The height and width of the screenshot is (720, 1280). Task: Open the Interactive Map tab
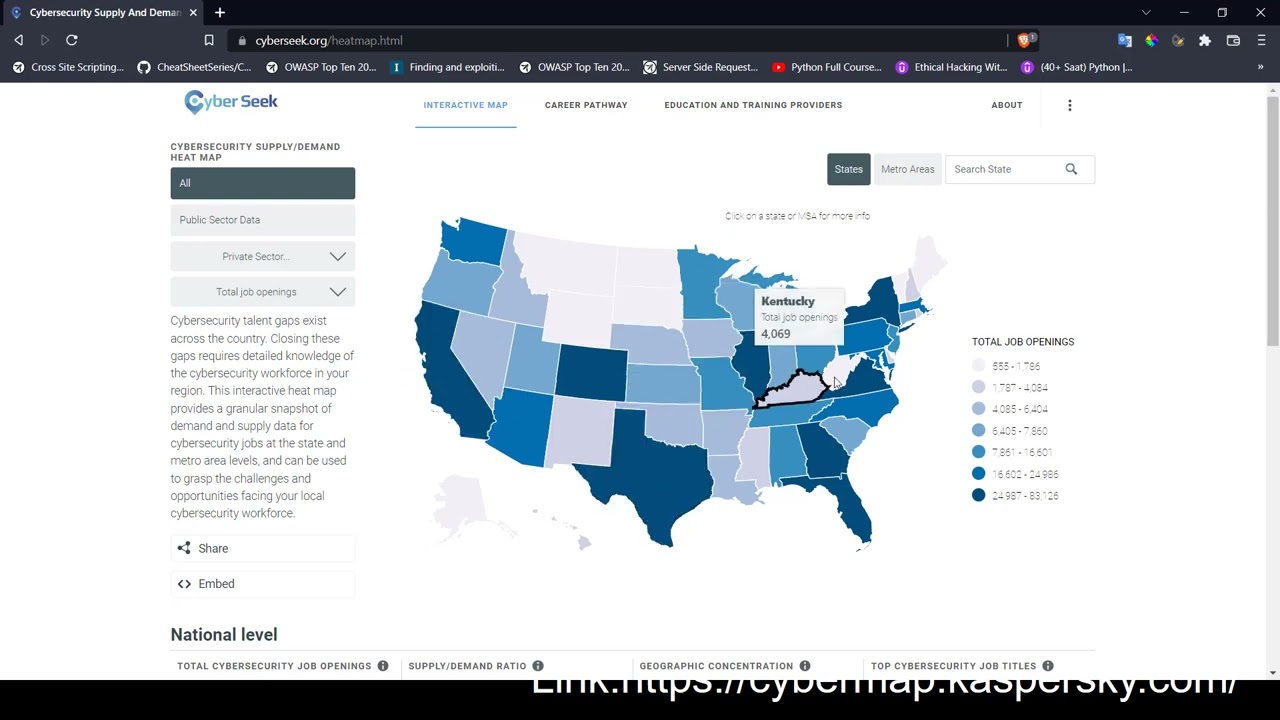coord(465,105)
